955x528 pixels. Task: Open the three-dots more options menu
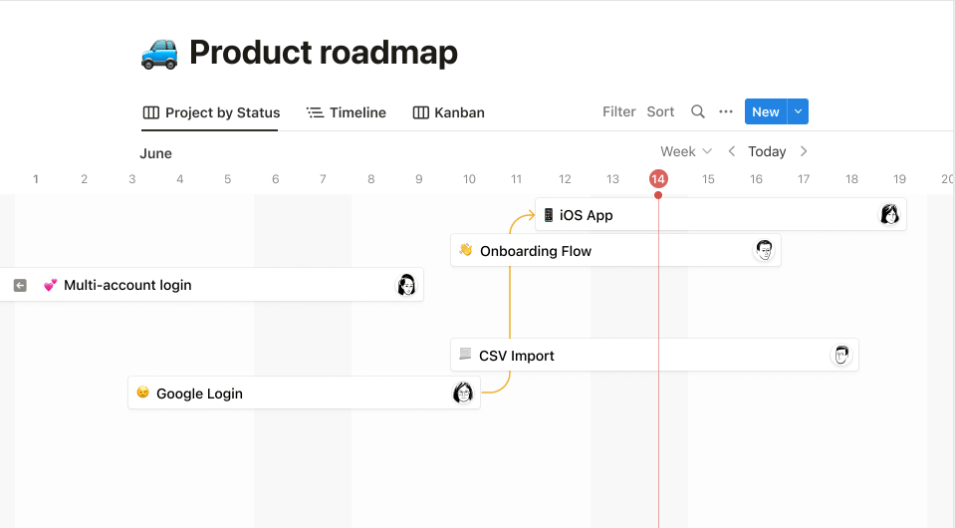click(x=726, y=112)
